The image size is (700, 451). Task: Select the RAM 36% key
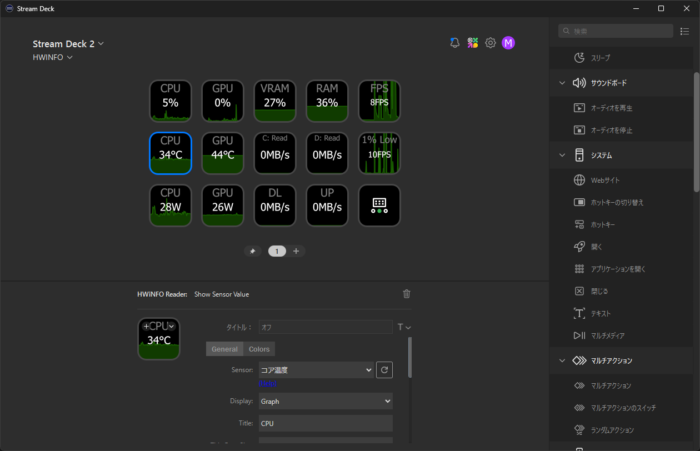click(327, 101)
